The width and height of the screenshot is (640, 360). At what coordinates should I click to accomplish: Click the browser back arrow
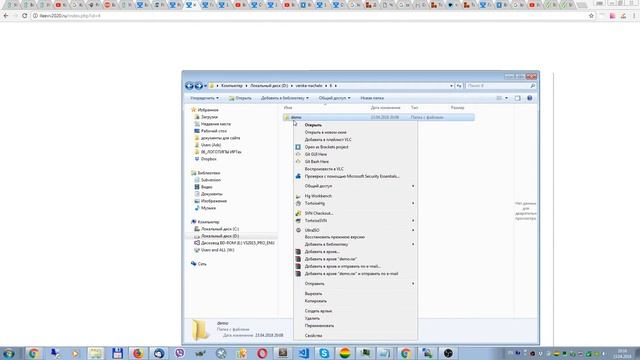6,16
